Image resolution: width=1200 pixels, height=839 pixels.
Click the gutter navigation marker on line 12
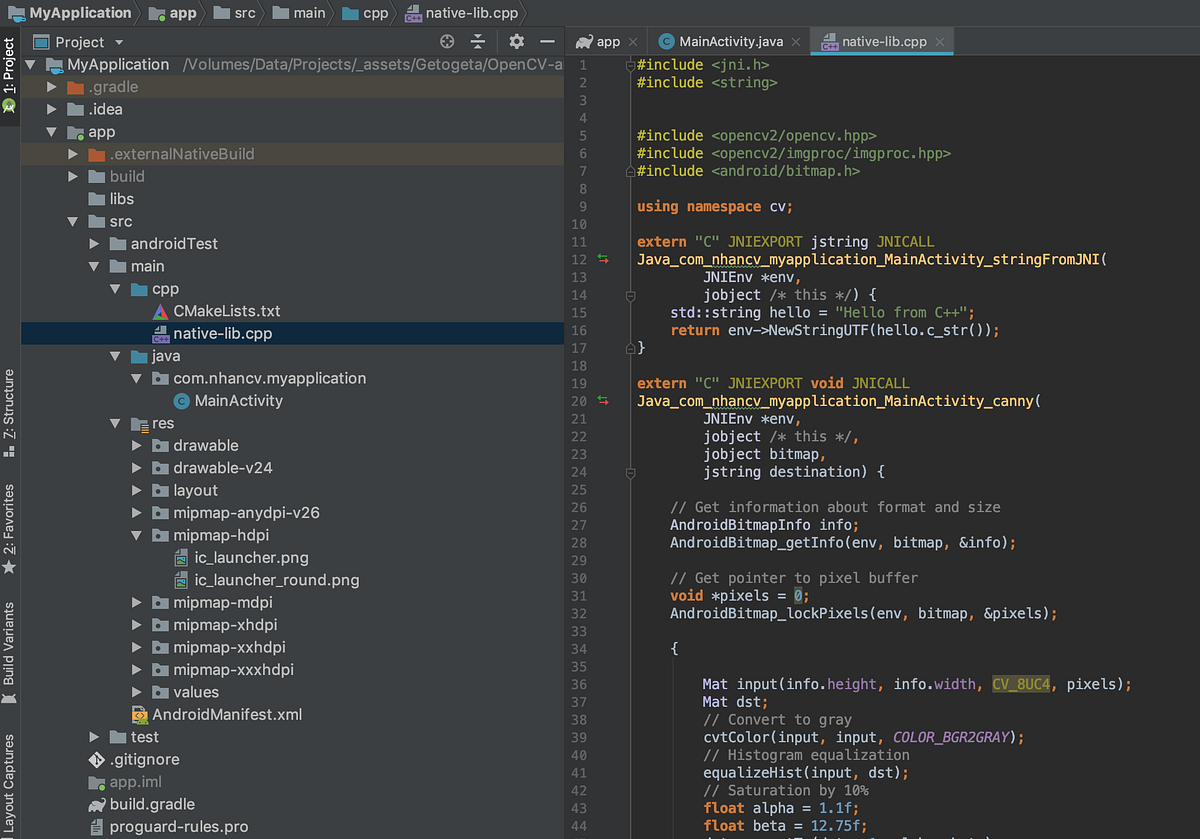603,259
